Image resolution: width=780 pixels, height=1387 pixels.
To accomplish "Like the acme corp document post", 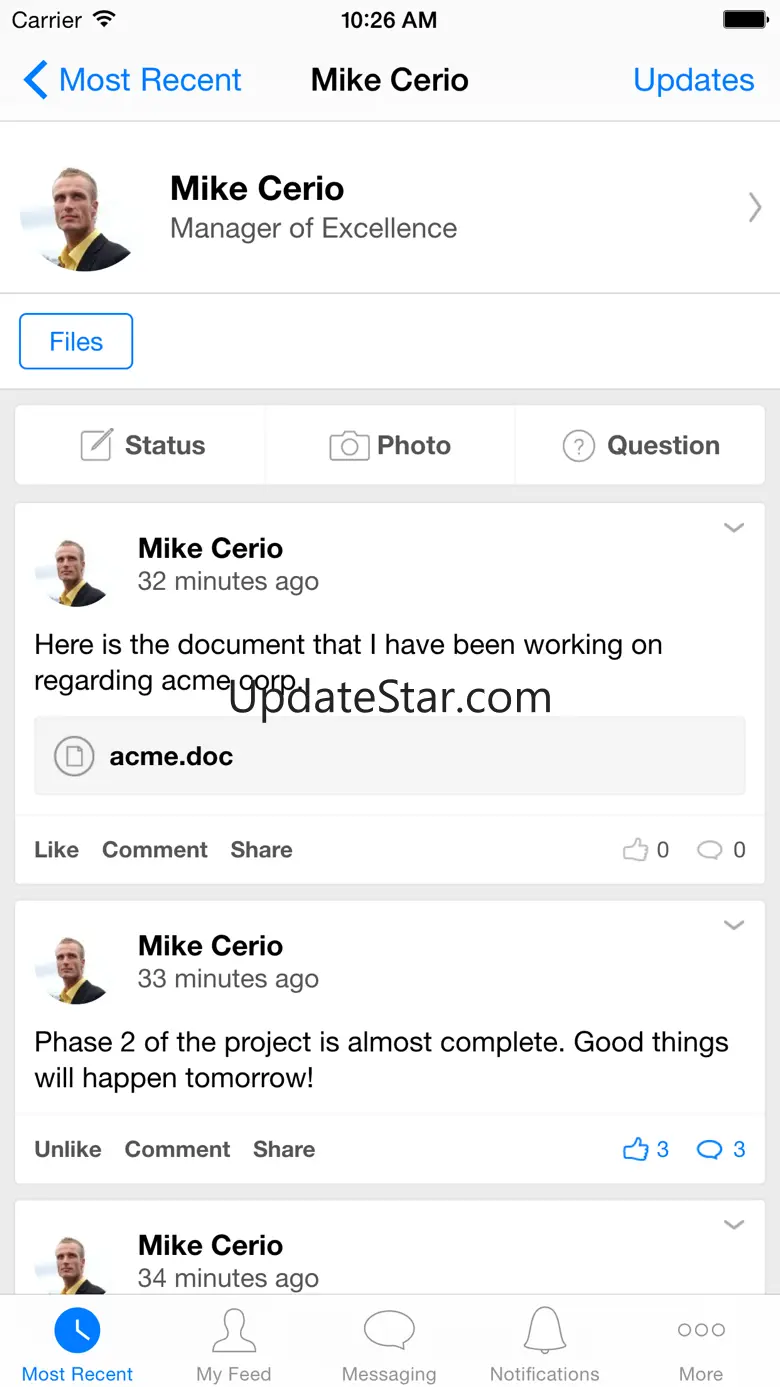I will [56, 849].
